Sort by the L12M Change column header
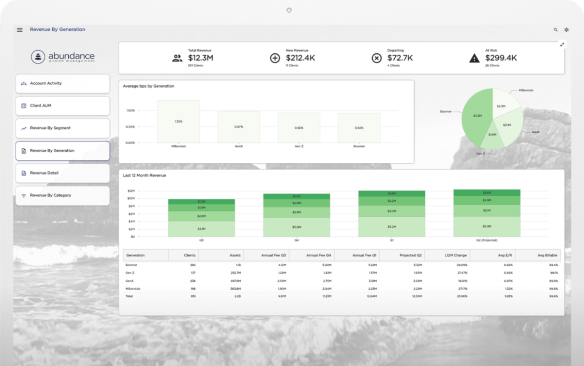Image resolution: width=584 pixels, height=366 pixels. [x=447, y=255]
